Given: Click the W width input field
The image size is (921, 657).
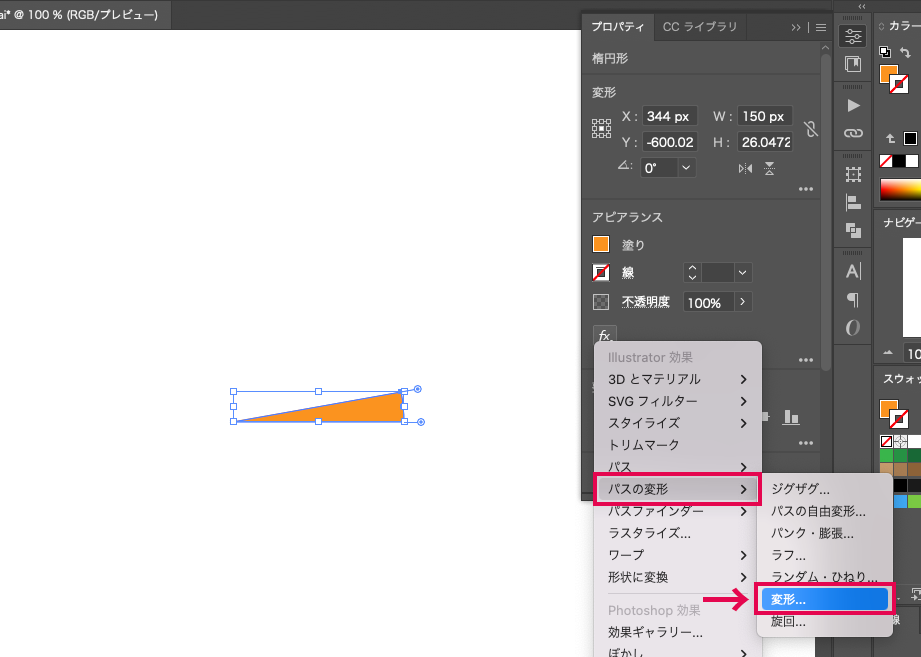Looking at the screenshot, I should tap(765, 116).
